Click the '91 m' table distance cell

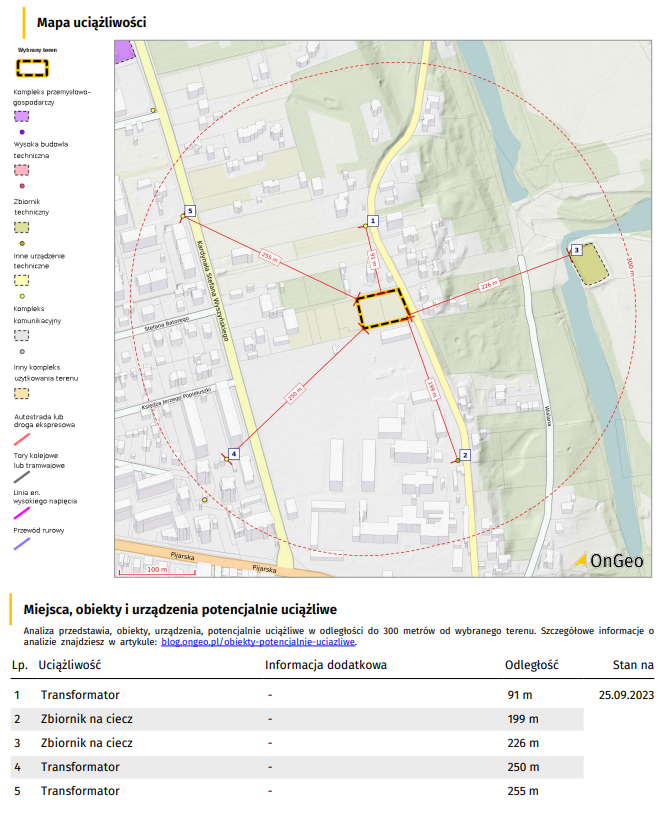click(520, 695)
